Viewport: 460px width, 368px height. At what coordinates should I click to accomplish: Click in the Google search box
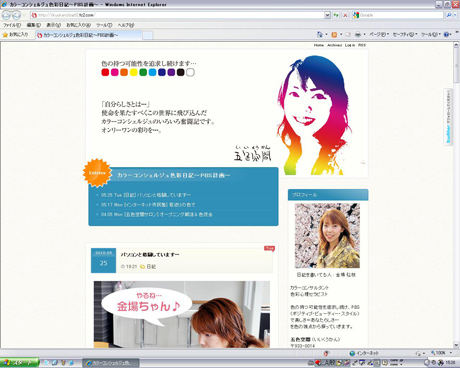point(398,15)
